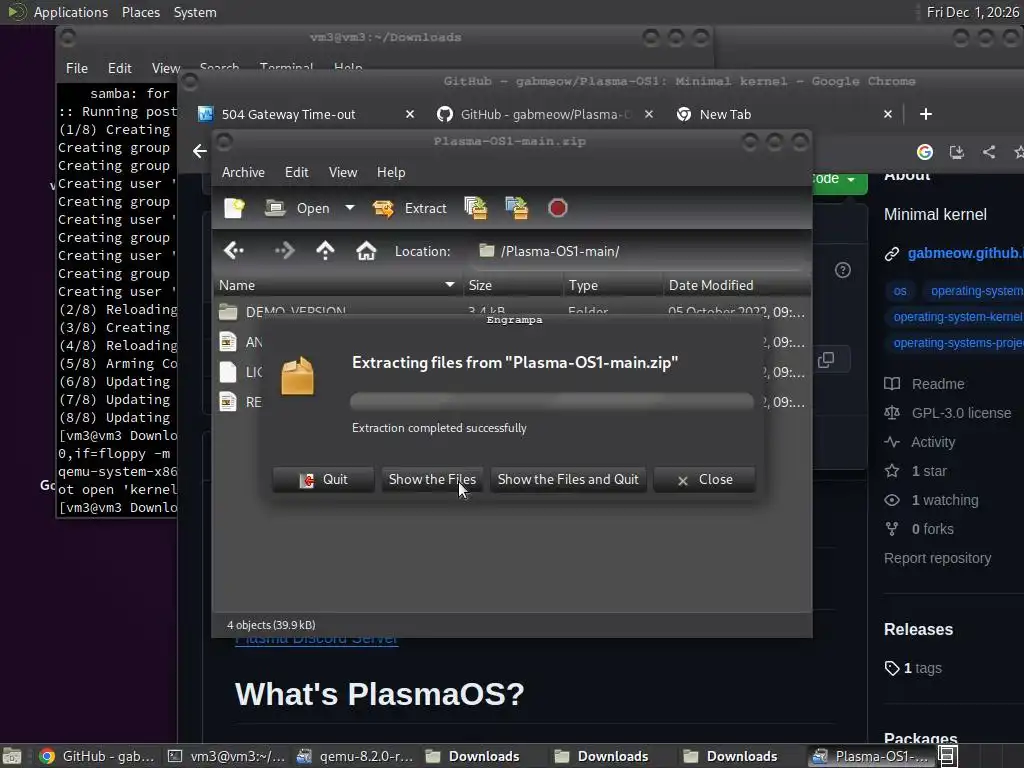Click the Home icon in the location bar
Viewport: 1024px width, 768px height.
(x=366, y=251)
